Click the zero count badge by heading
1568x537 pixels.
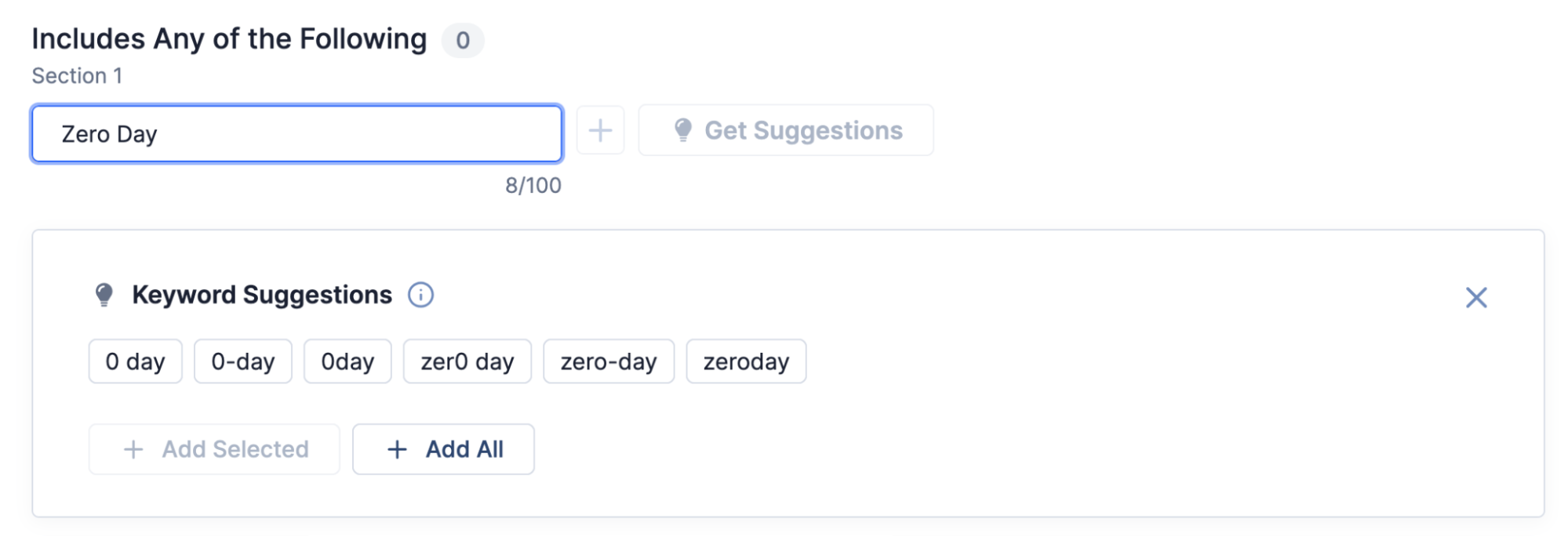[463, 40]
